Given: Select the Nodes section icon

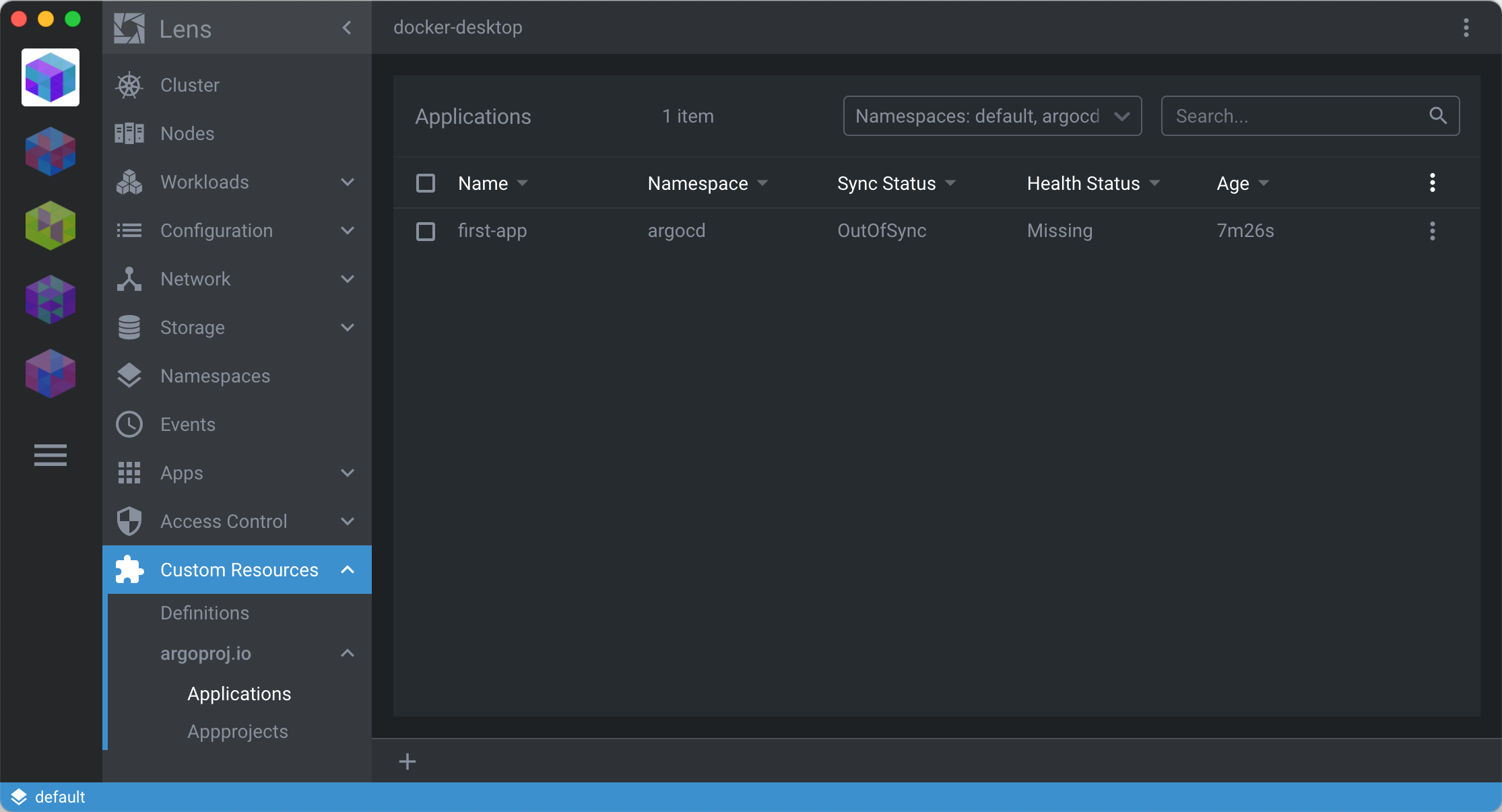Looking at the screenshot, I should click(129, 133).
